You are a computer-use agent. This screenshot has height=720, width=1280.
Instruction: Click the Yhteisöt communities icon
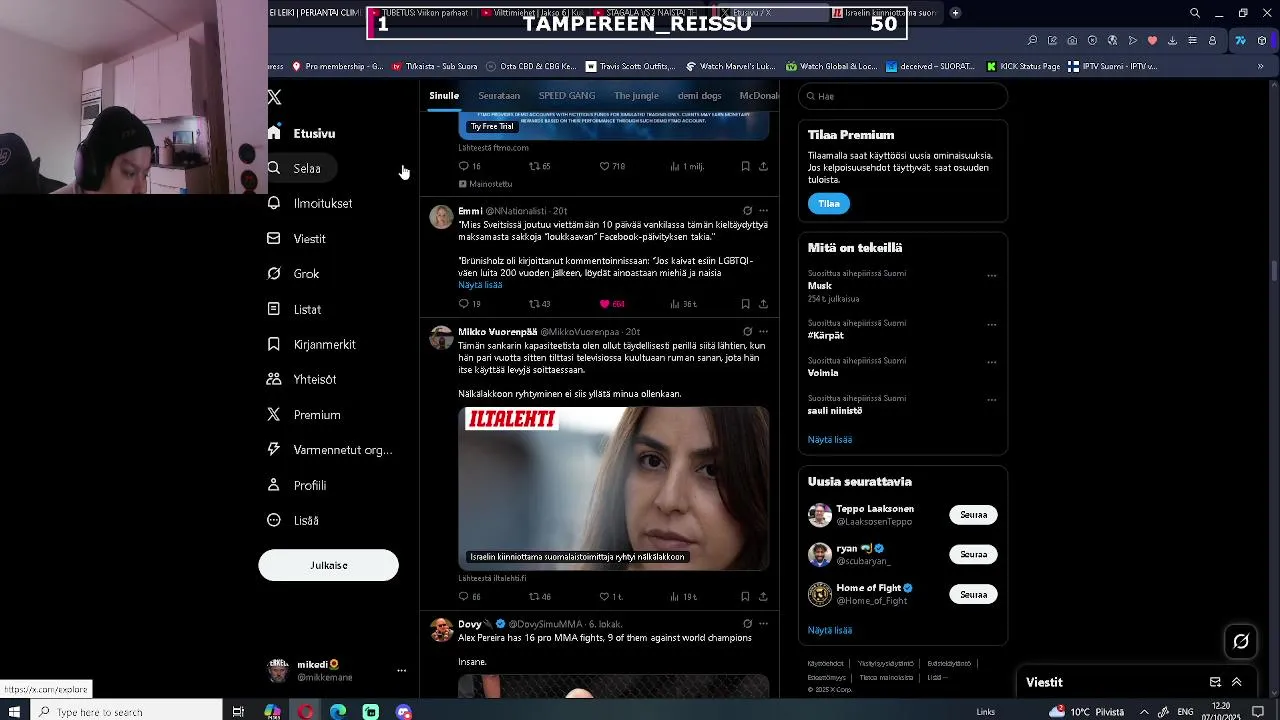click(274, 379)
